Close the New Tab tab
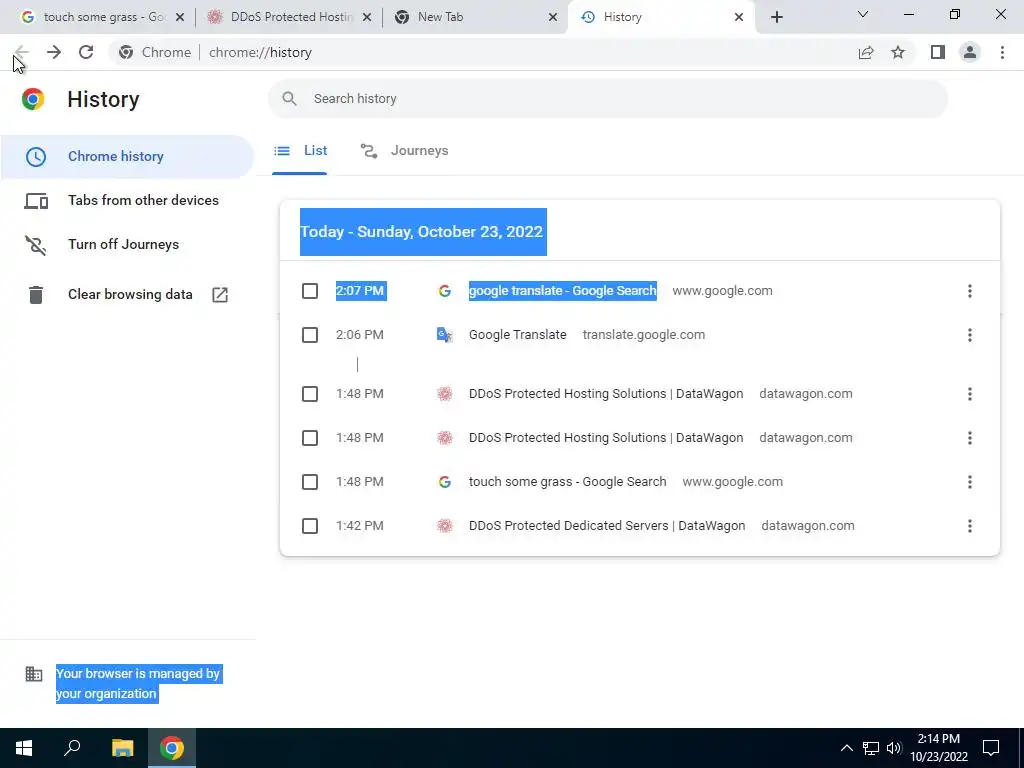This screenshot has width=1024, height=768. coord(553,17)
